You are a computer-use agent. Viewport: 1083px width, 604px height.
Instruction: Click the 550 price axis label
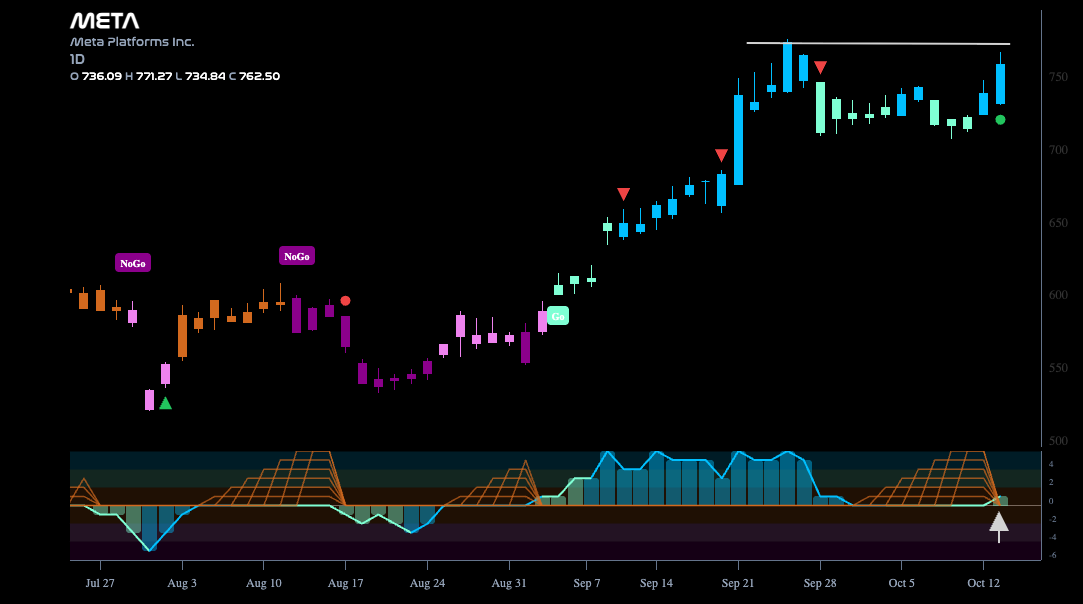(1058, 368)
